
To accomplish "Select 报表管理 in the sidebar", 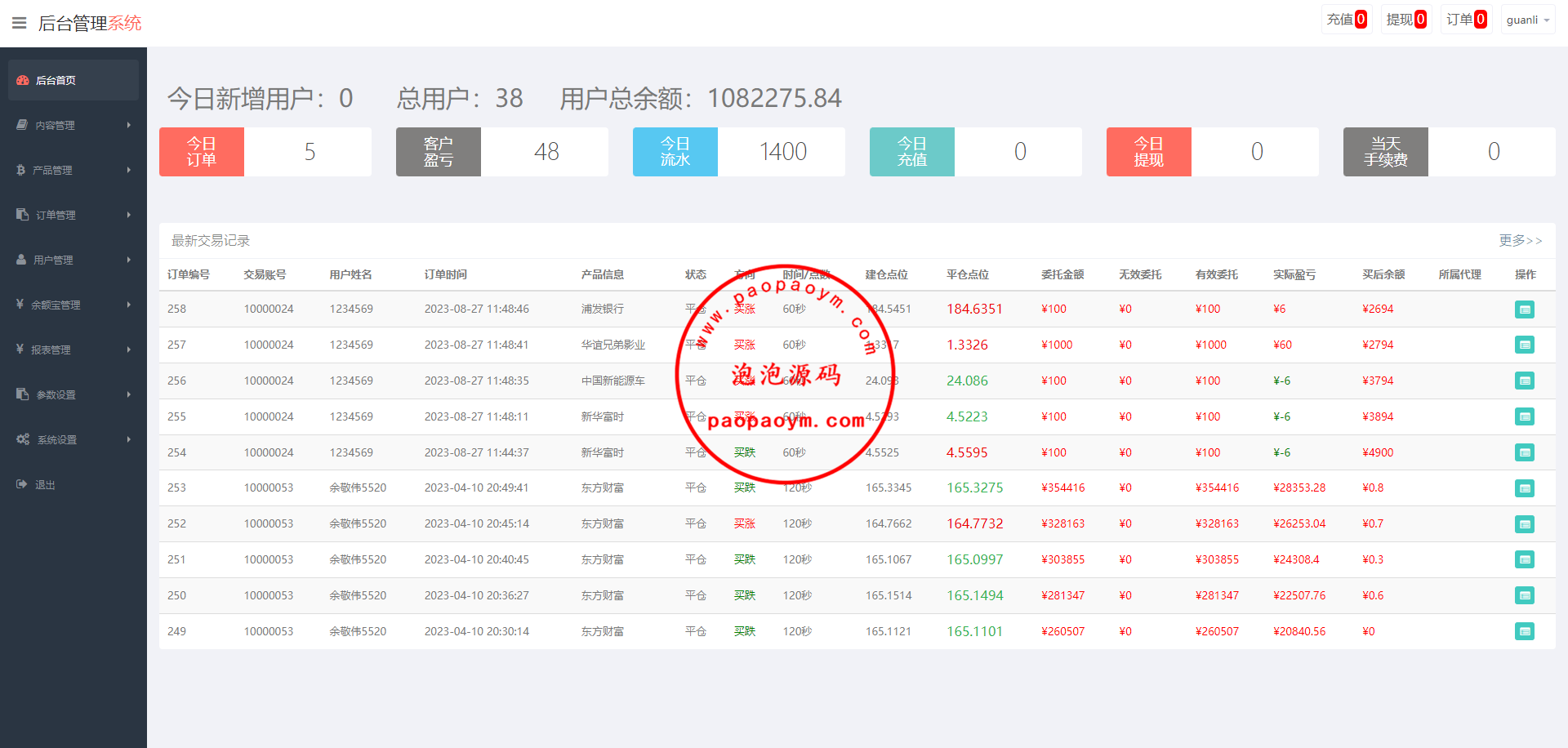I will point(51,350).
